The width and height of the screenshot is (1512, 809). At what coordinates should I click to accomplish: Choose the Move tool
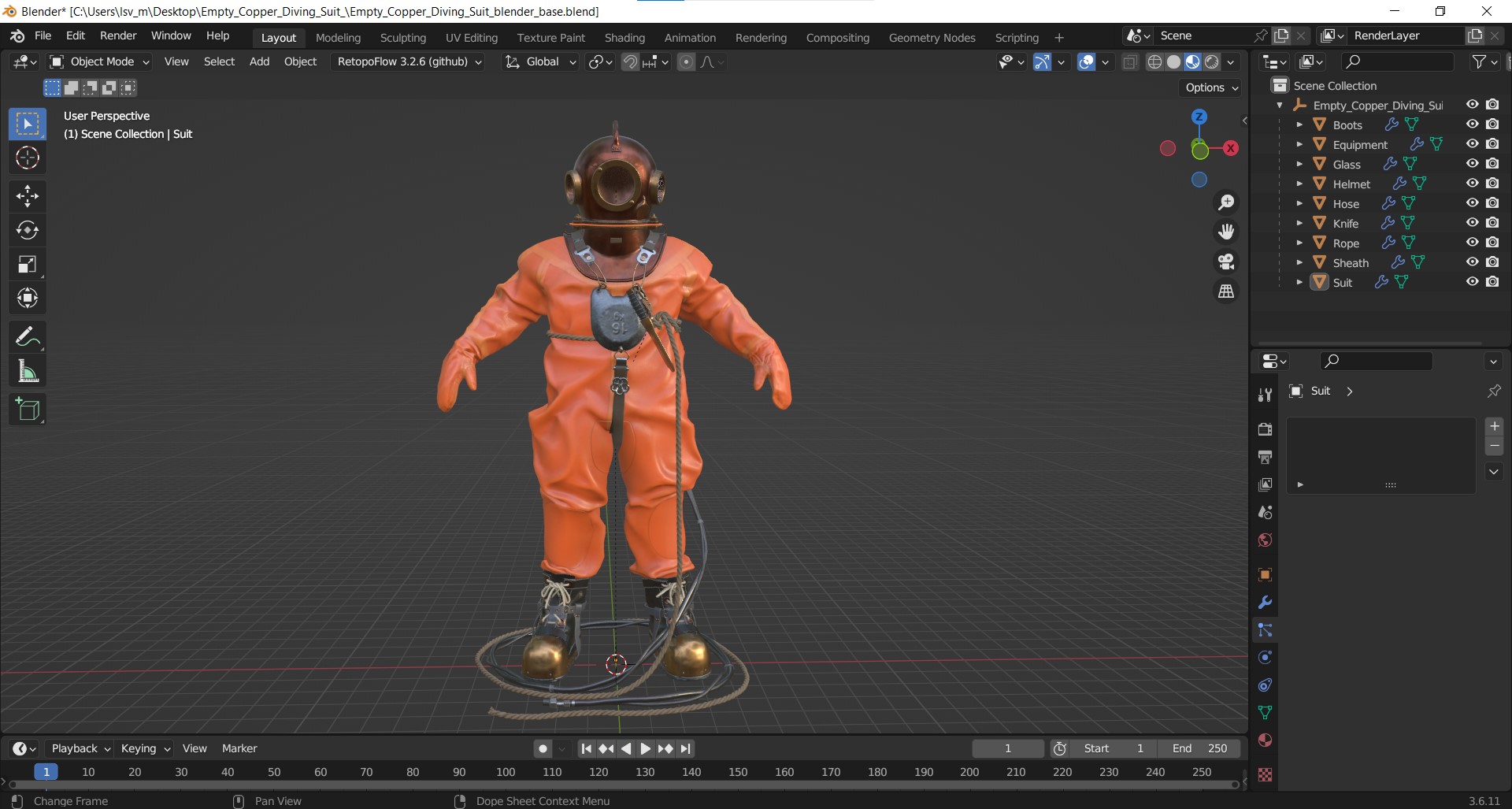pos(28,196)
